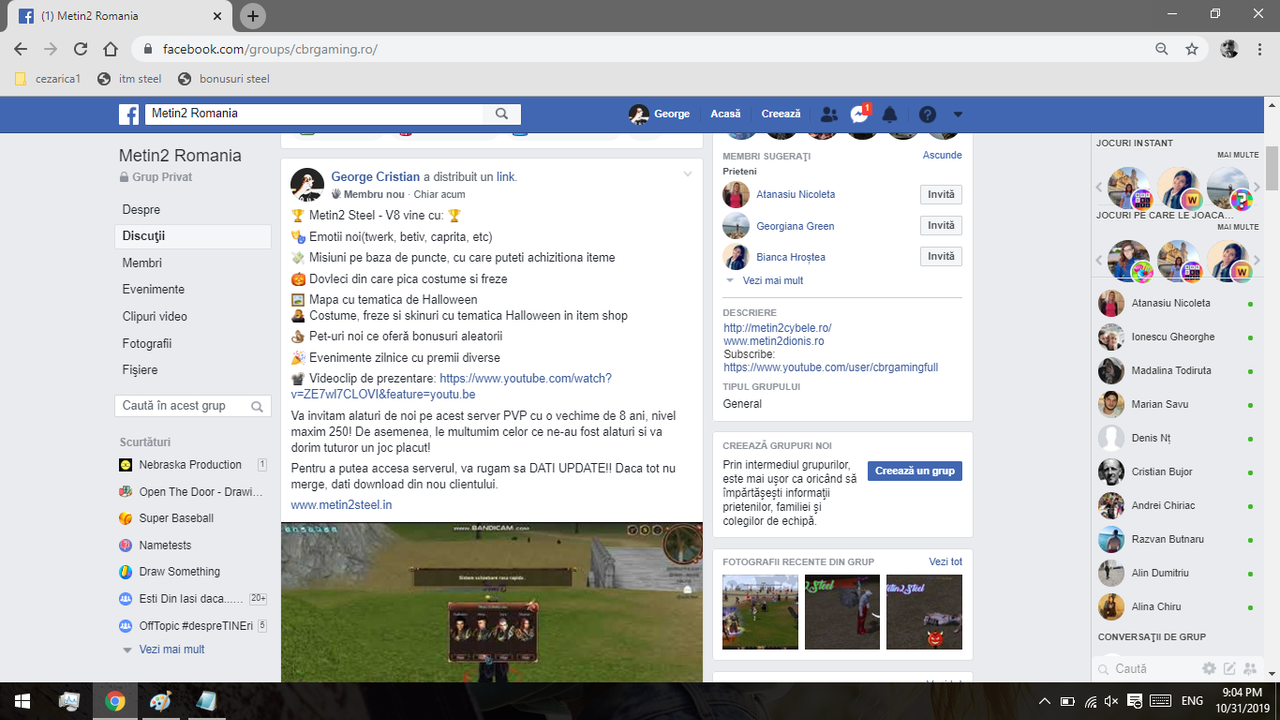Click the network icon in system tray

click(x=1090, y=701)
